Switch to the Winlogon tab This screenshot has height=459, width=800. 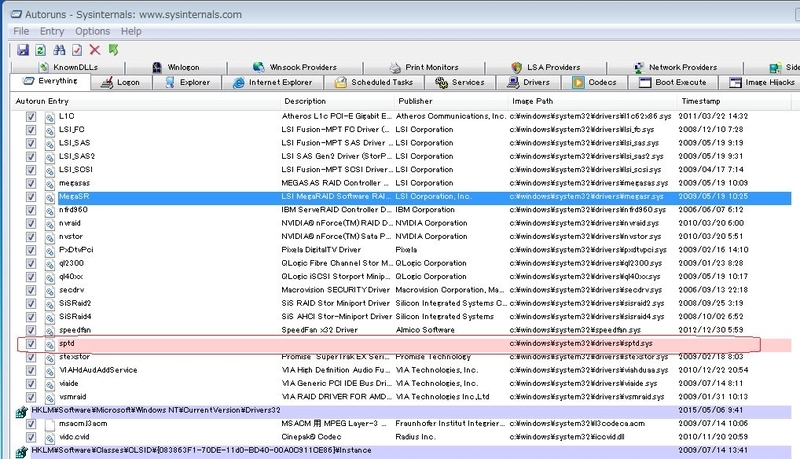tap(176, 67)
